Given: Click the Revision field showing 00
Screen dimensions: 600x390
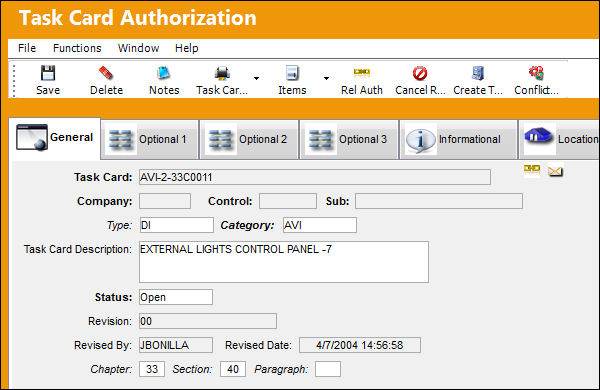Looking at the screenshot, I should coord(208,321).
